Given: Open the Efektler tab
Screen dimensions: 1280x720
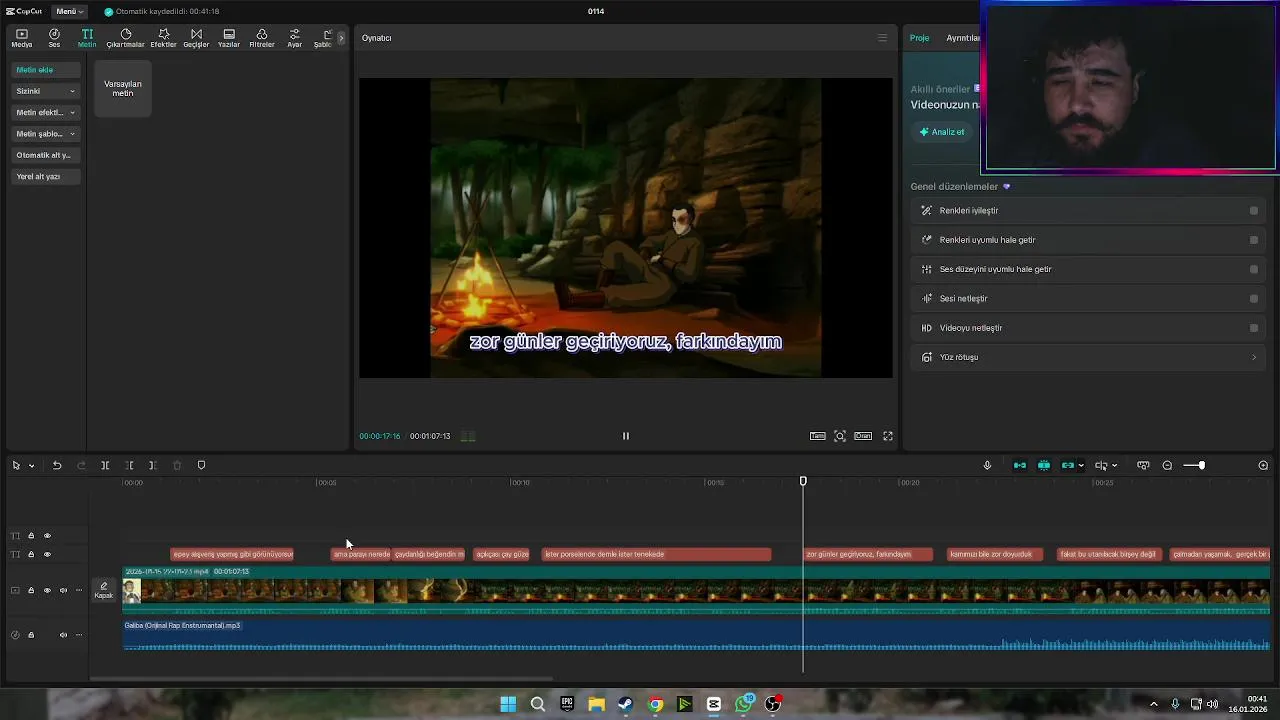Looking at the screenshot, I should point(163,38).
